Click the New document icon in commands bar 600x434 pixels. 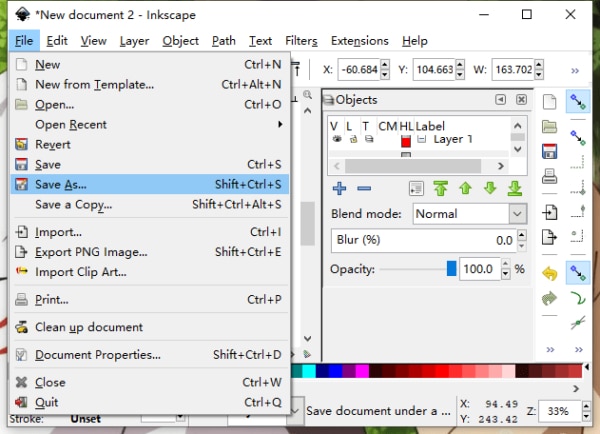pos(549,102)
